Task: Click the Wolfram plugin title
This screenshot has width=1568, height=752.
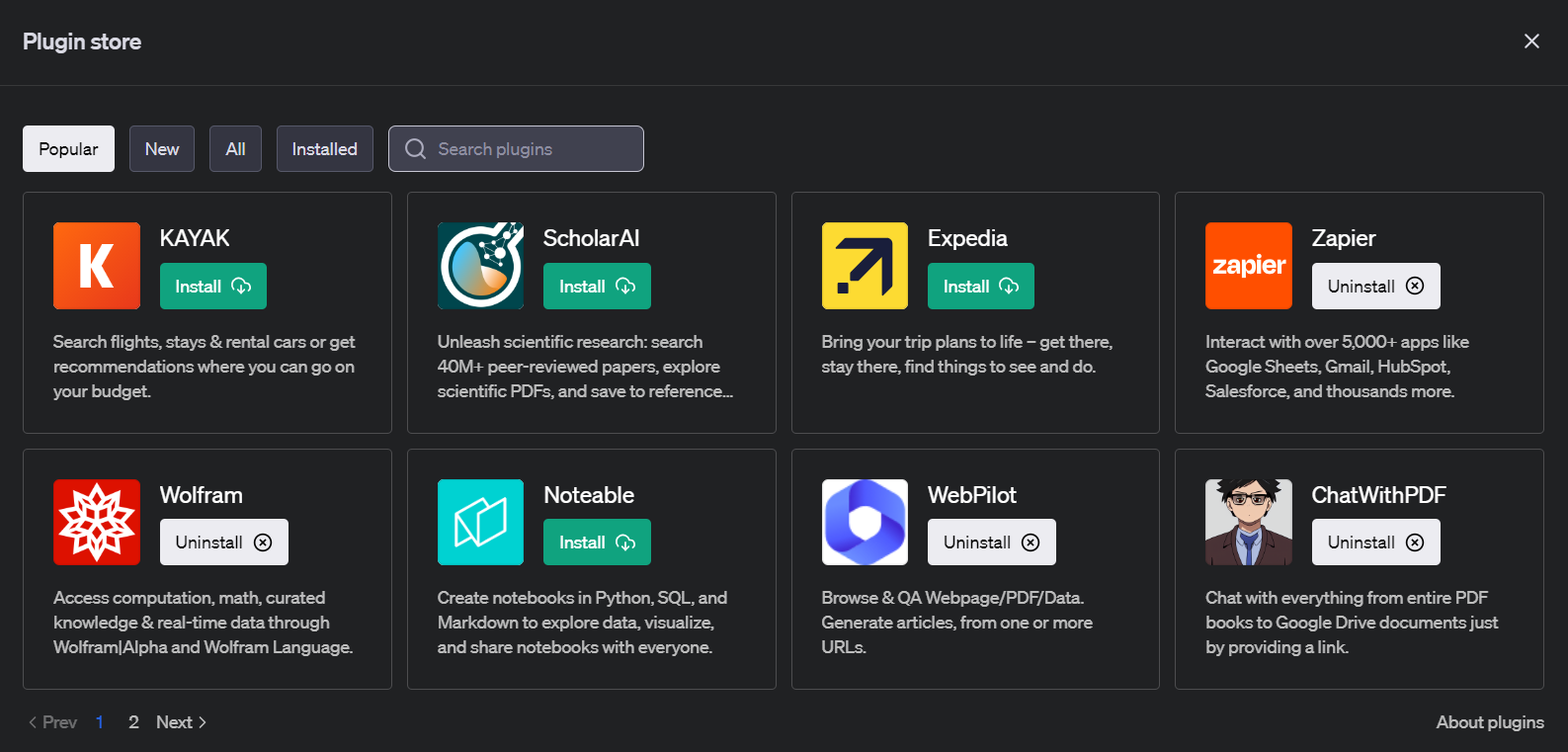Action: (202, 495)
